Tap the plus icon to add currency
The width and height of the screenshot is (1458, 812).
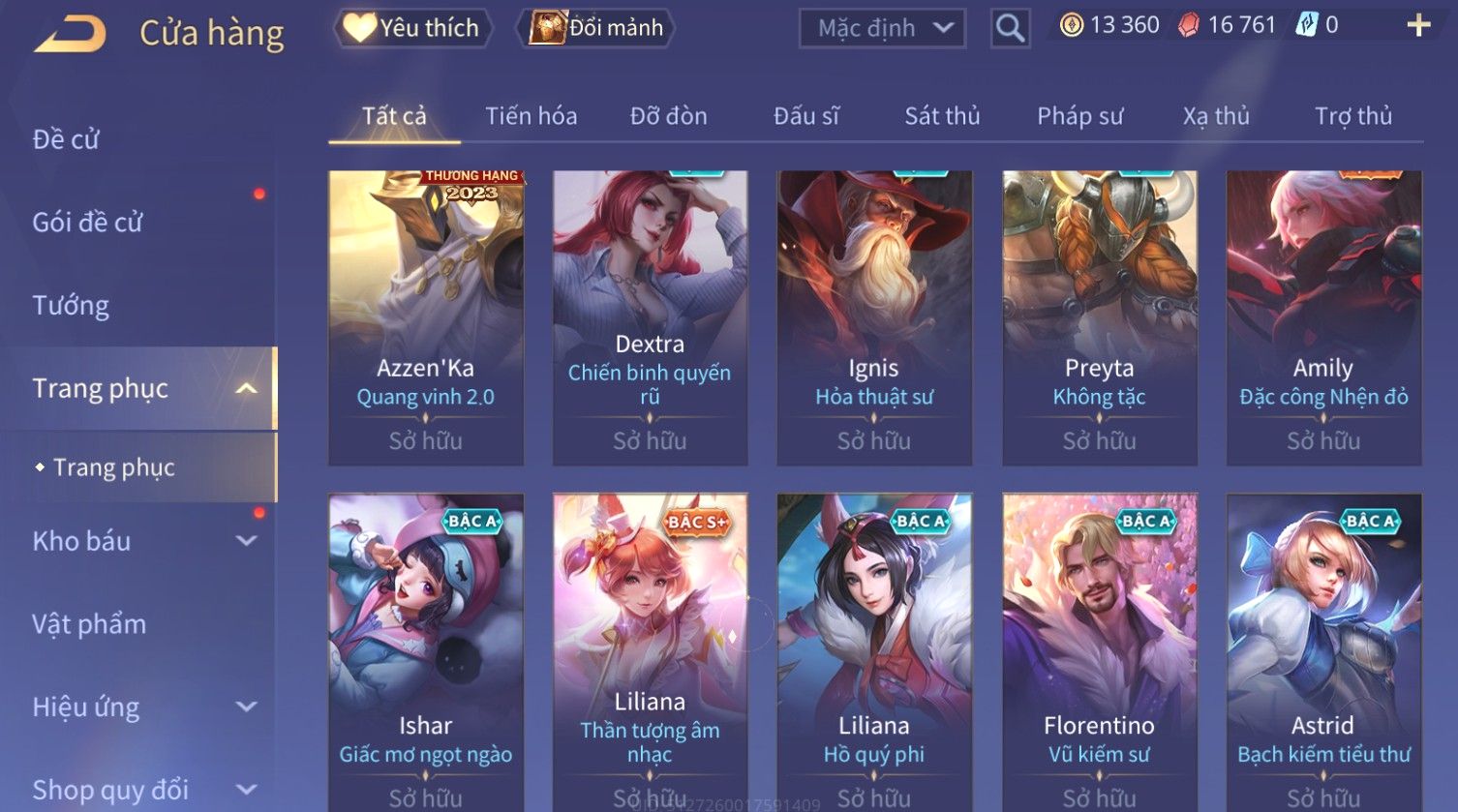(1418, 26)
